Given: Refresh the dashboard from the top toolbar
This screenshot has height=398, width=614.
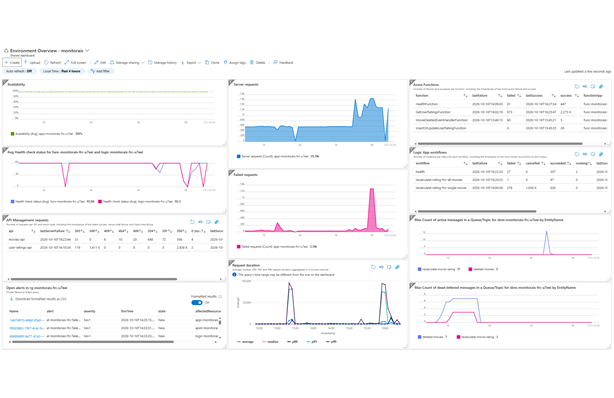Looking at the screenshot, I should click(52, 63).
